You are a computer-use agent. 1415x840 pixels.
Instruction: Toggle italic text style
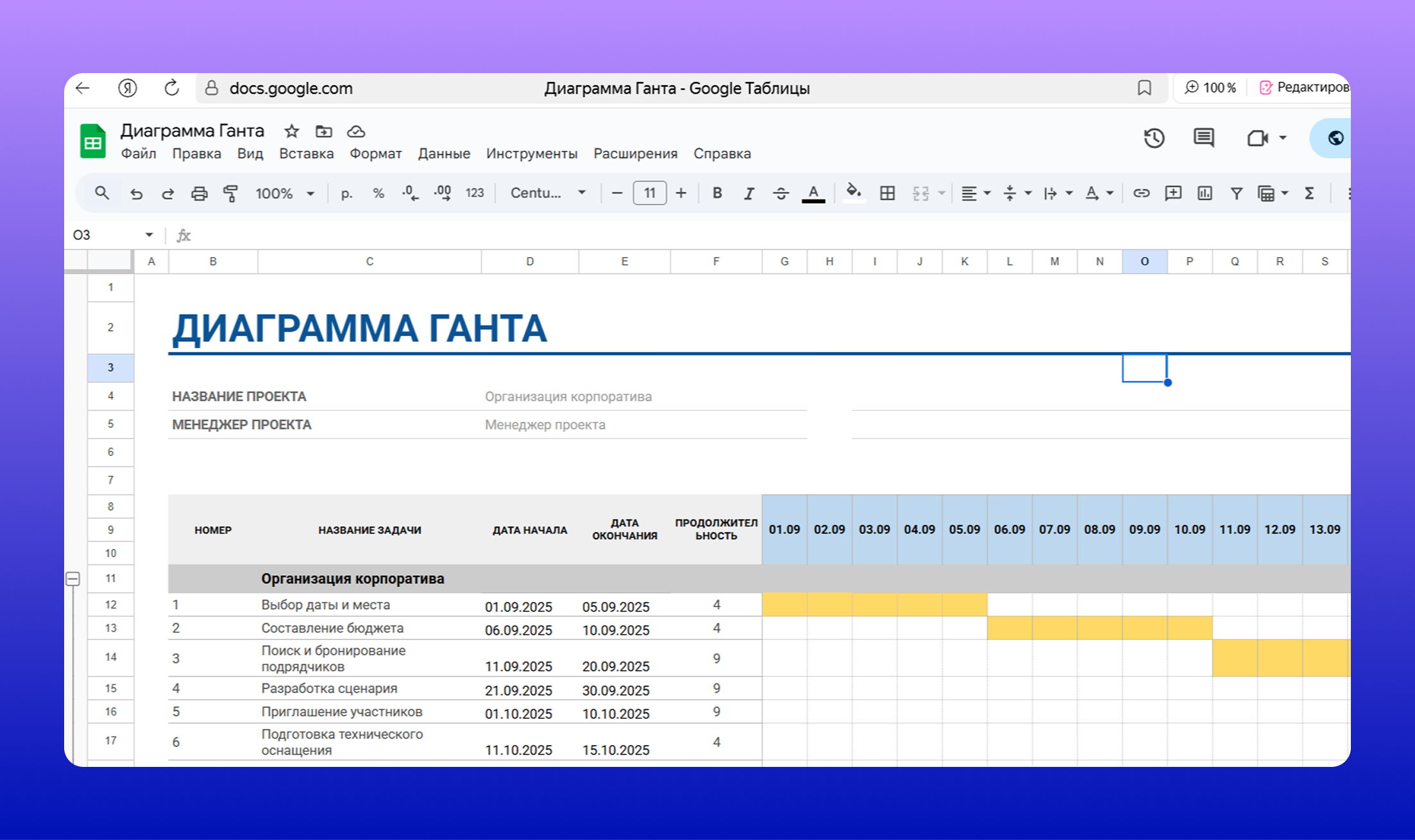(x=749, y=193)
